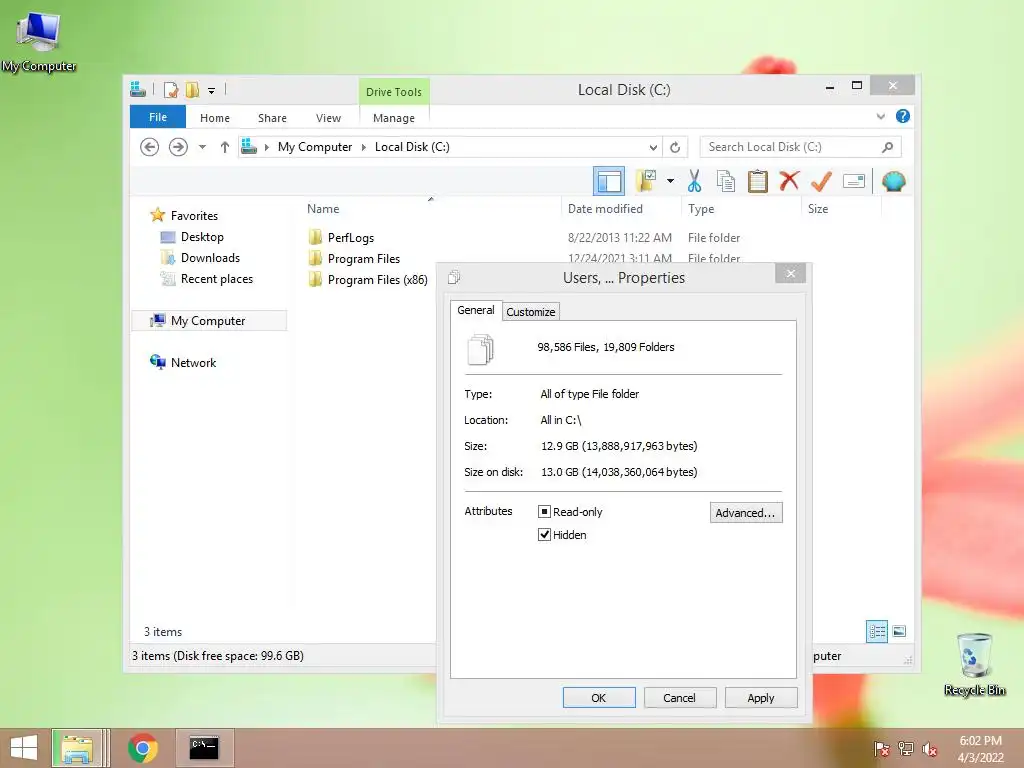The width and height of the screenshot is (1024, 768).
Task: Select the Program Files folder
Action: pyautogui.click(x=364, y=259)
